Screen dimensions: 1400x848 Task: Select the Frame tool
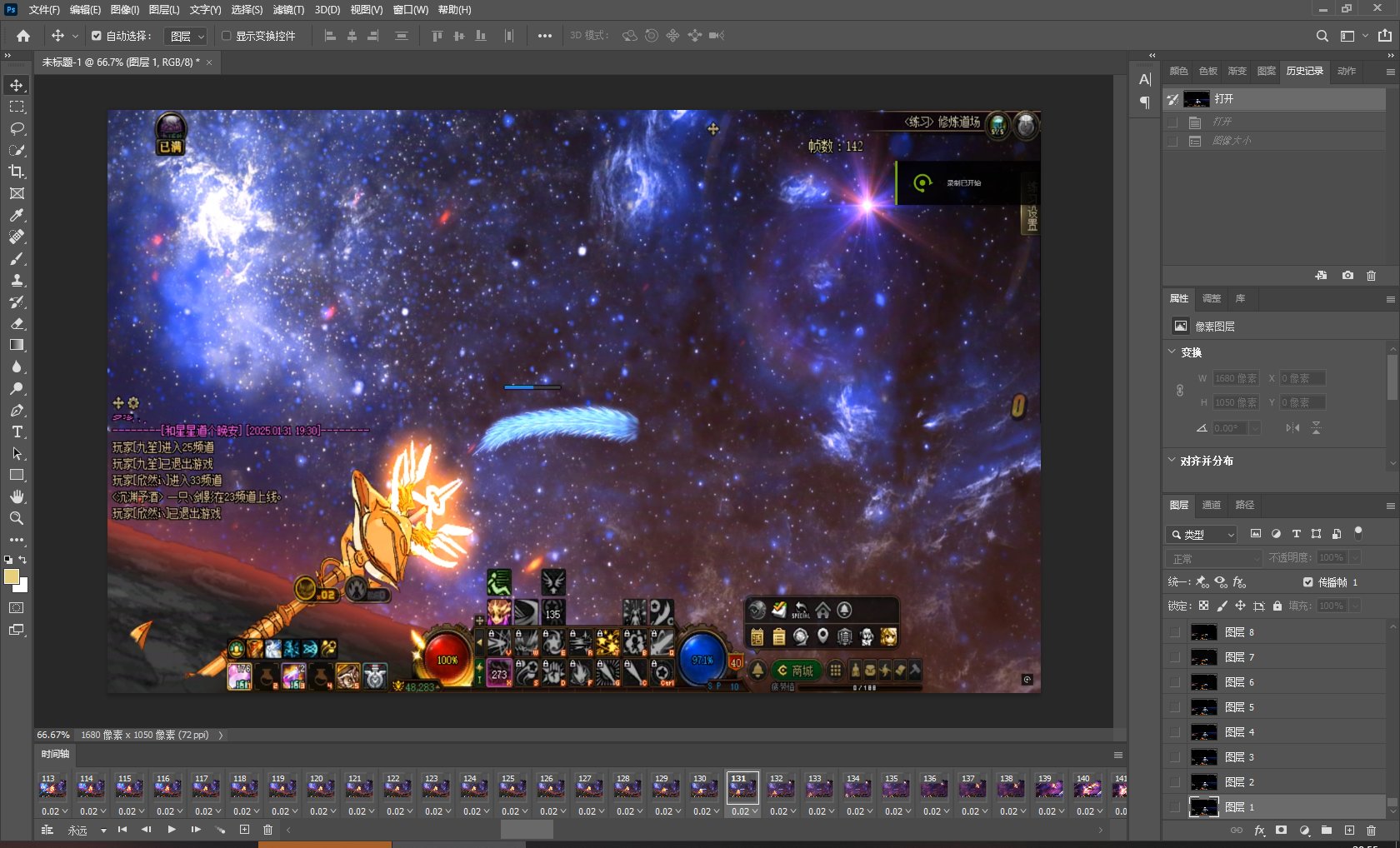point(17,193)
